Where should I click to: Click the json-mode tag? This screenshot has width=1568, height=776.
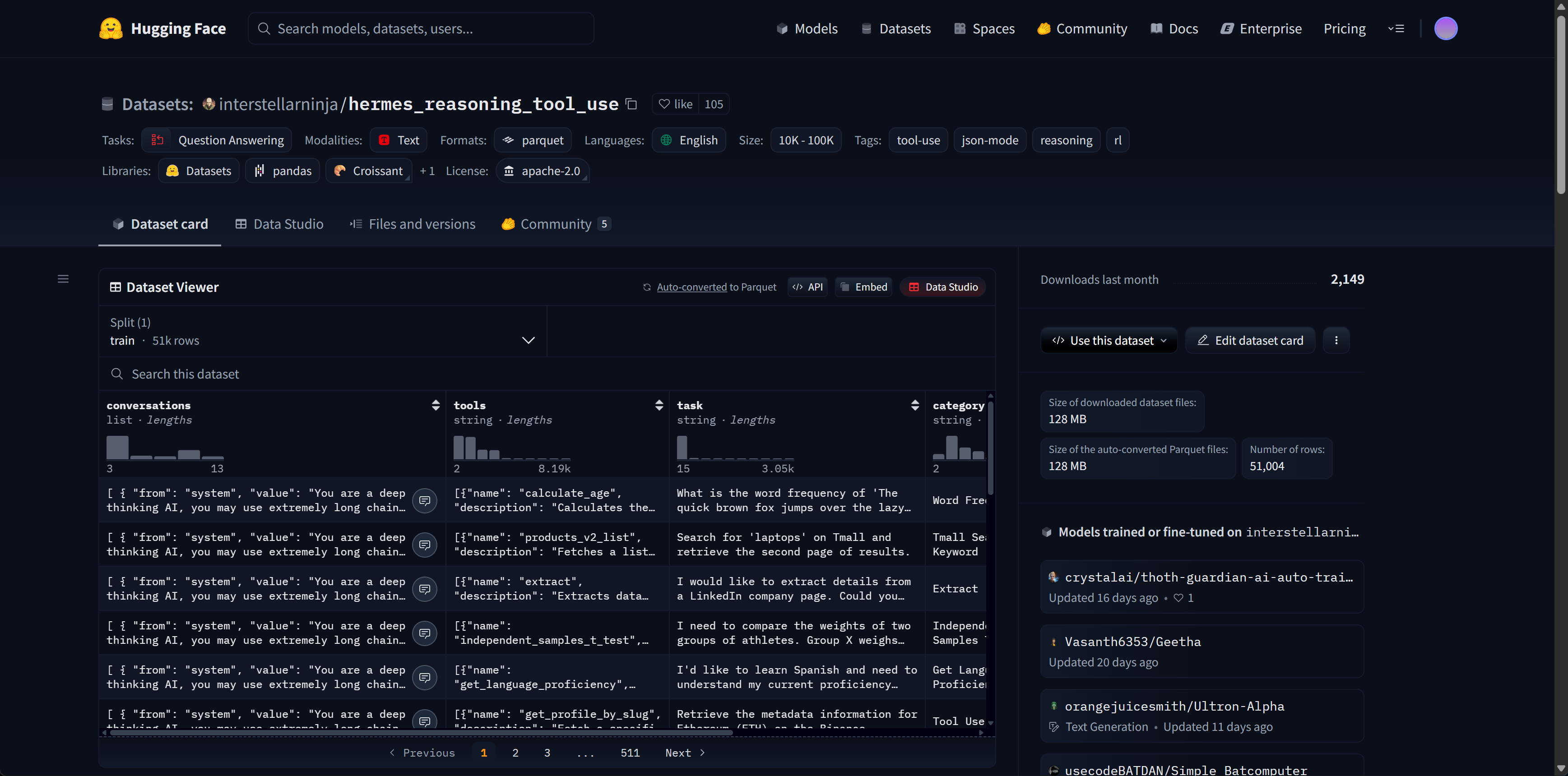(x=990, y=140)
